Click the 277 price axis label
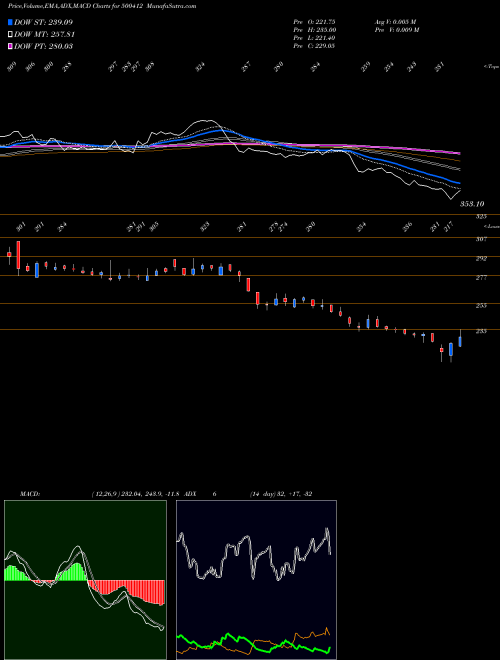The image size is (500, 660). point(481,278)
